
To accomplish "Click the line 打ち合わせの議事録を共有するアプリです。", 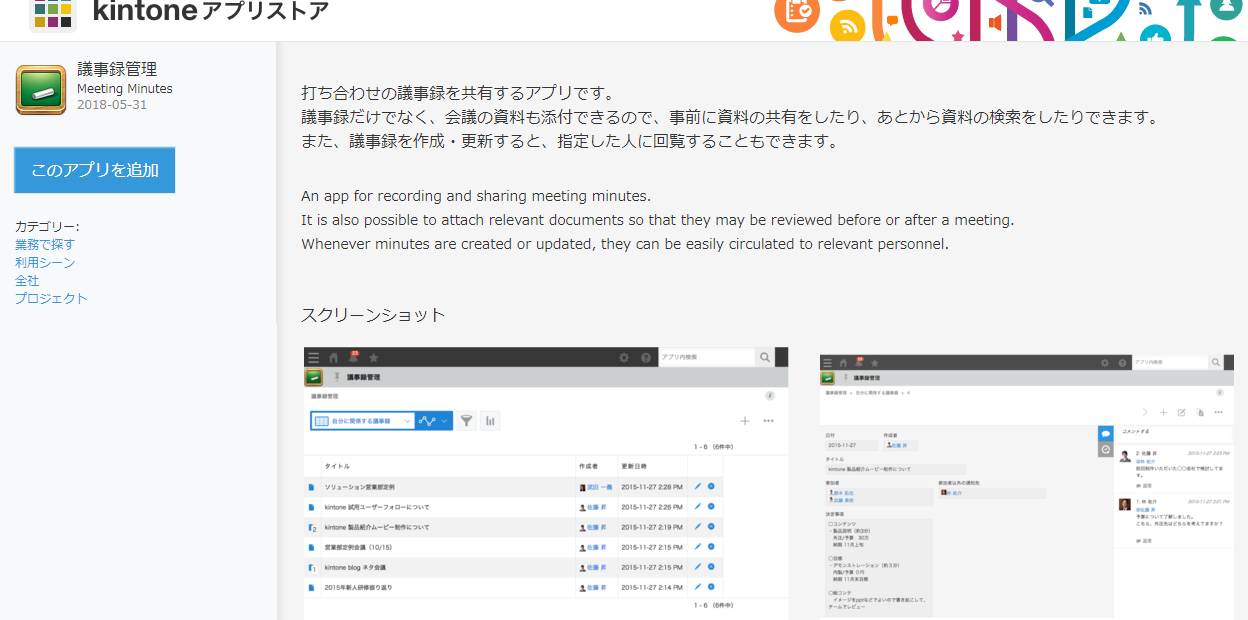I will 457,93.
